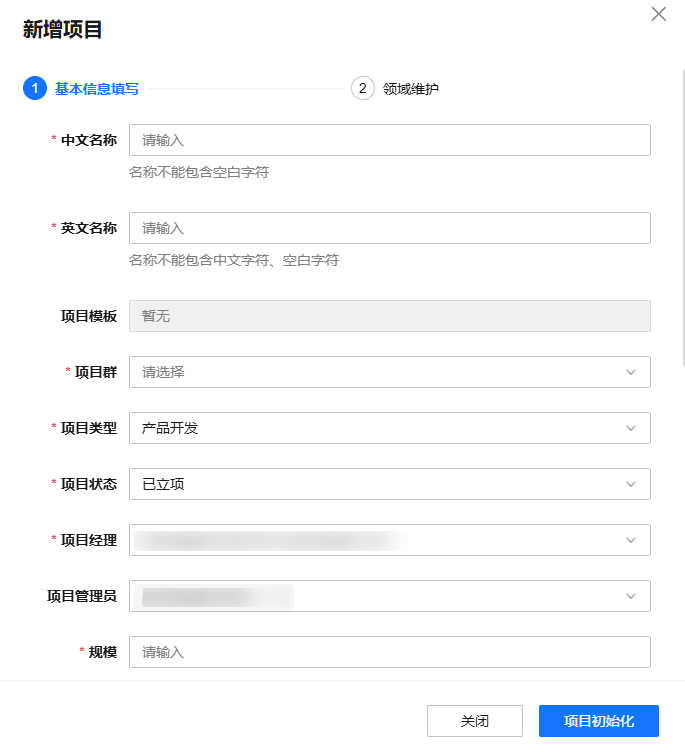Image resolution: width=685 pixels, height=752 pixels.
Task: Open the 项目经理 selection box
Action: coord(390,540)
